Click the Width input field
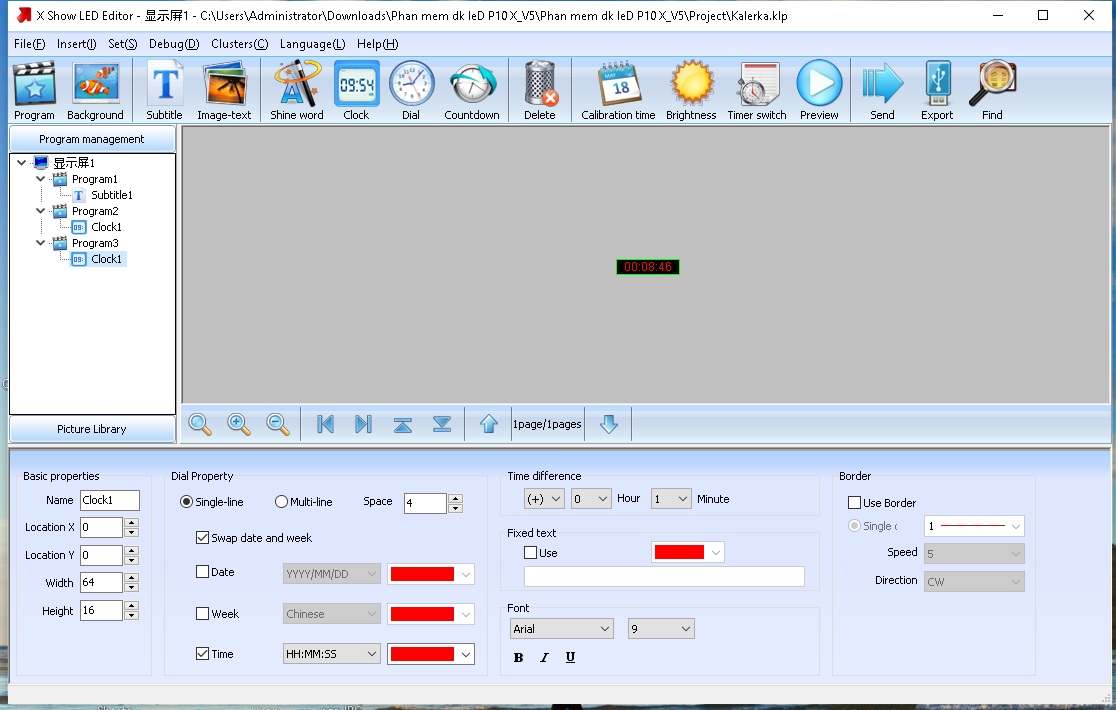The width and height of the screenshot is (1116, 710). [x=101, y=583]
